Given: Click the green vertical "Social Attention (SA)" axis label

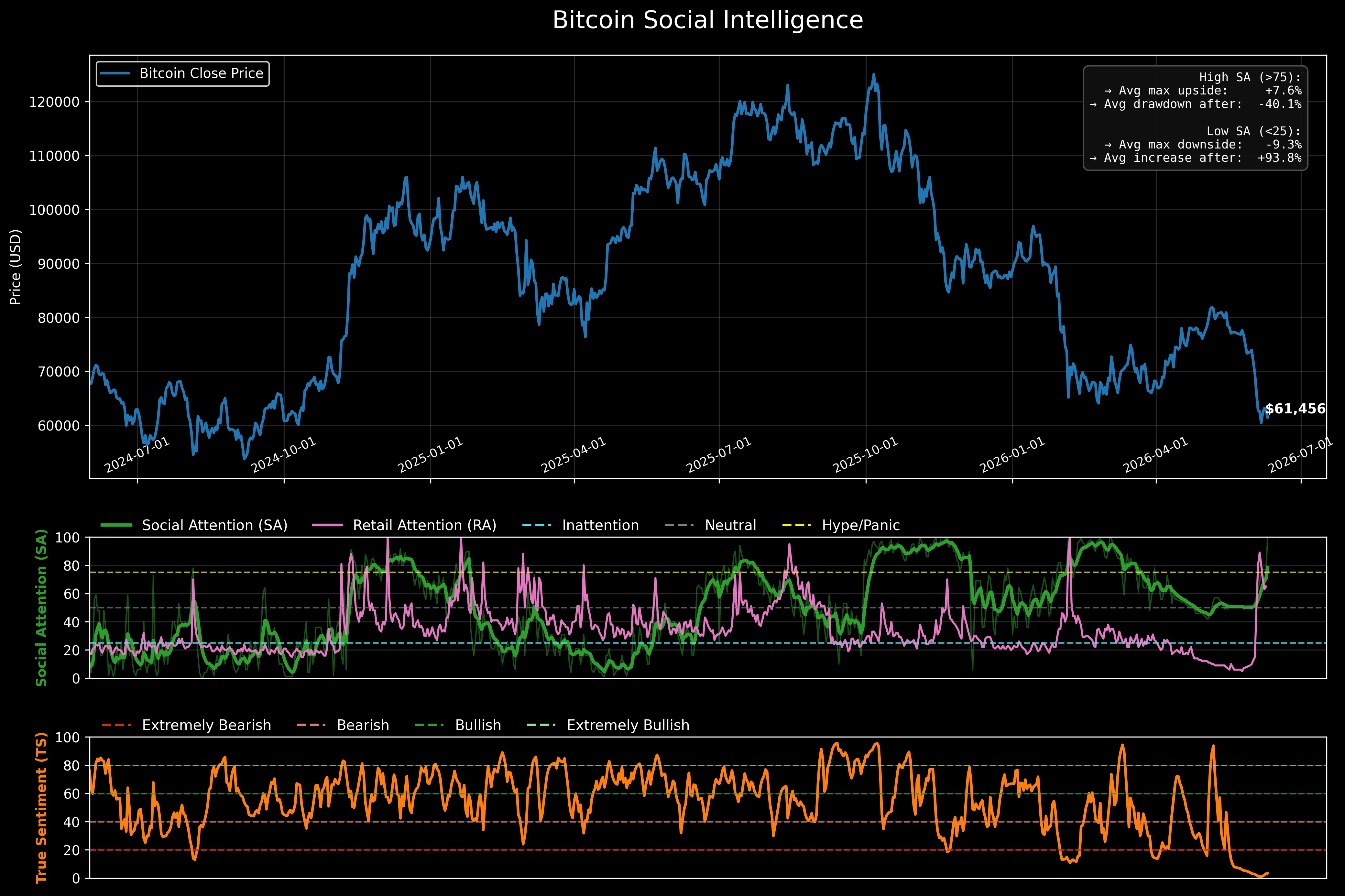Looking at the screenshot, I should (x=41, y=607).
